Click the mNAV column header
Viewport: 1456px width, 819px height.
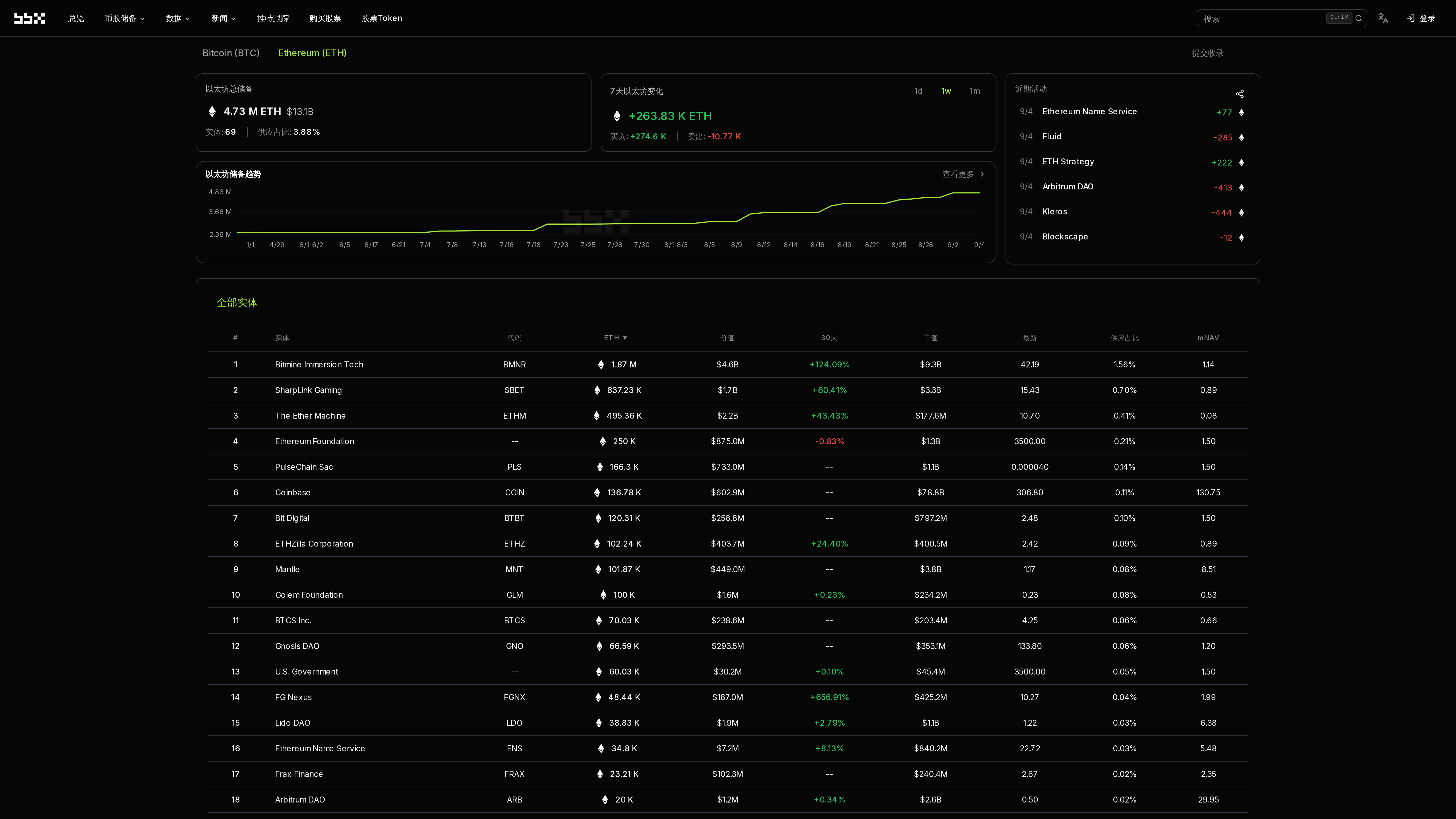coord(1208,338)
